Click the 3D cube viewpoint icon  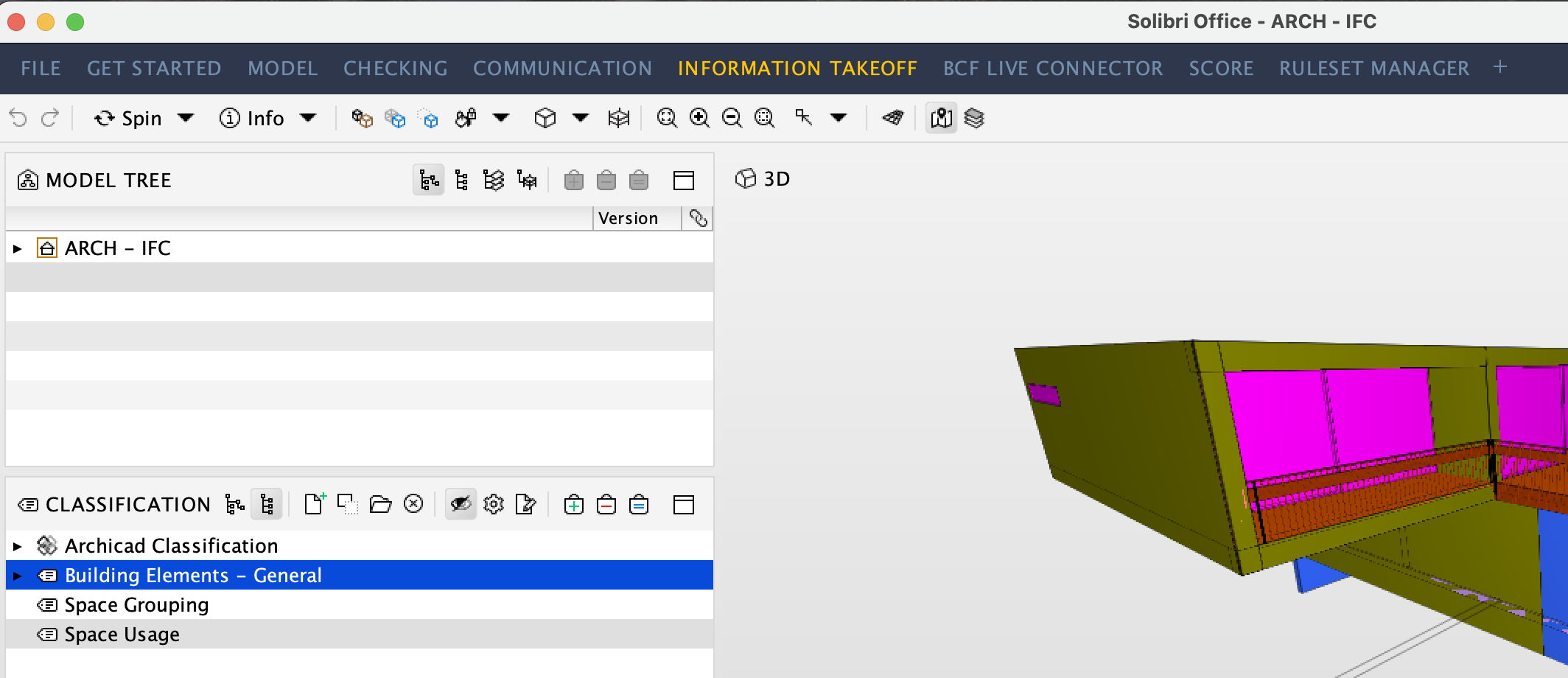545,118
